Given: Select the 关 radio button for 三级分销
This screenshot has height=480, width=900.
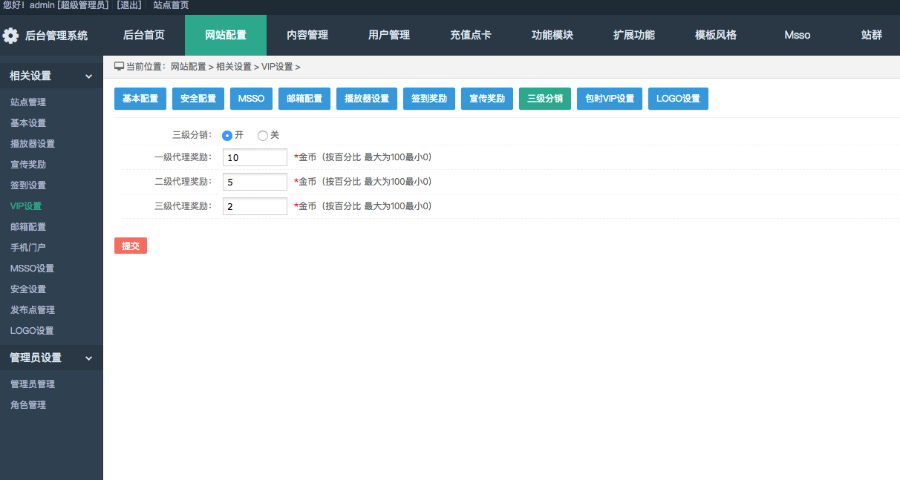Looking at the screenshot, I should [x=262, y=136].
